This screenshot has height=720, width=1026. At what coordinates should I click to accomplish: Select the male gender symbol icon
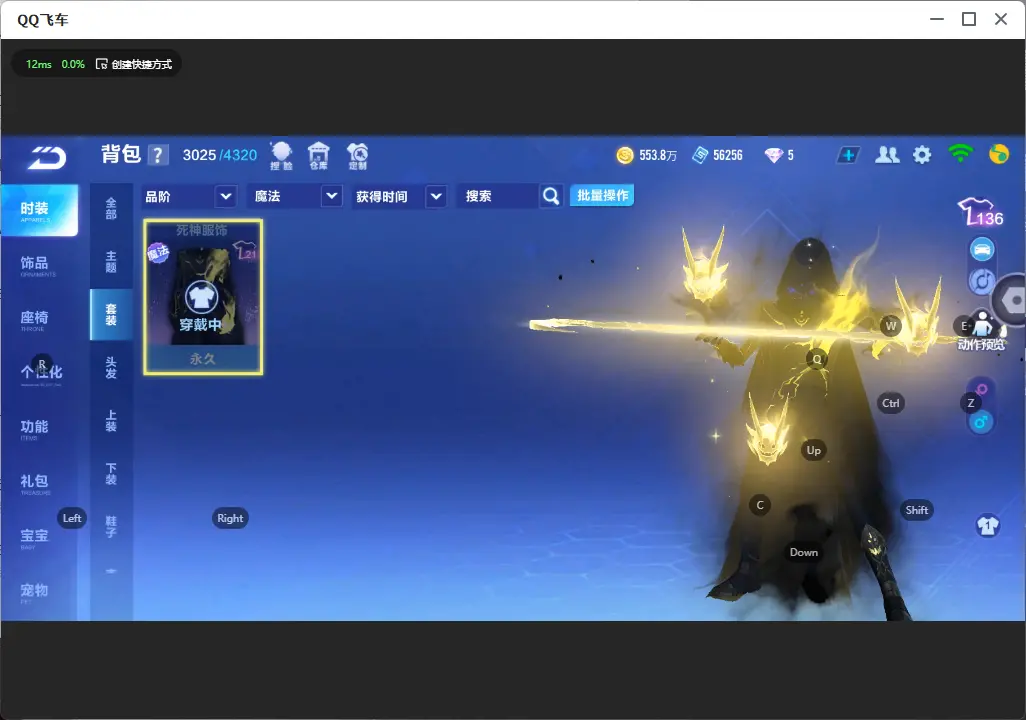tap(981, 422)
